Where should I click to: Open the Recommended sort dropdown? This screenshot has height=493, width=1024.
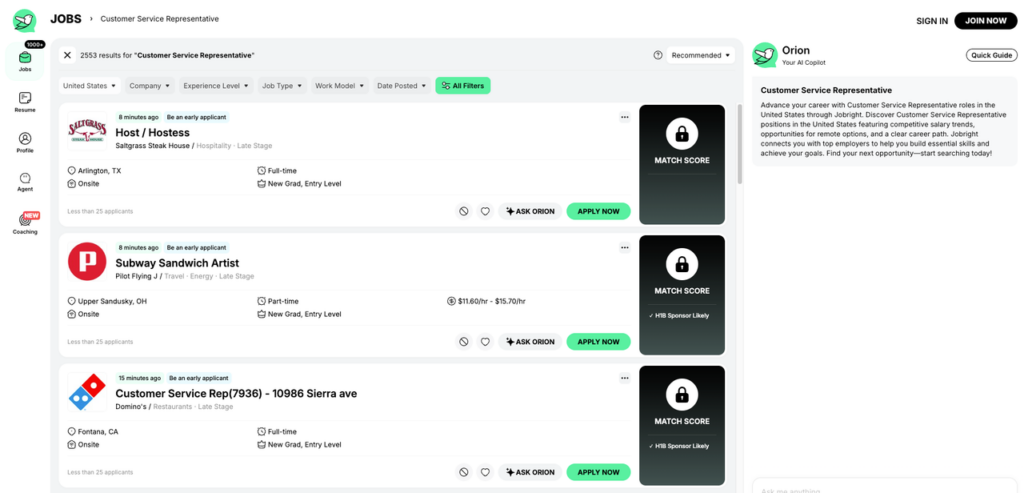pyautogui.click(x=700, y=56)
